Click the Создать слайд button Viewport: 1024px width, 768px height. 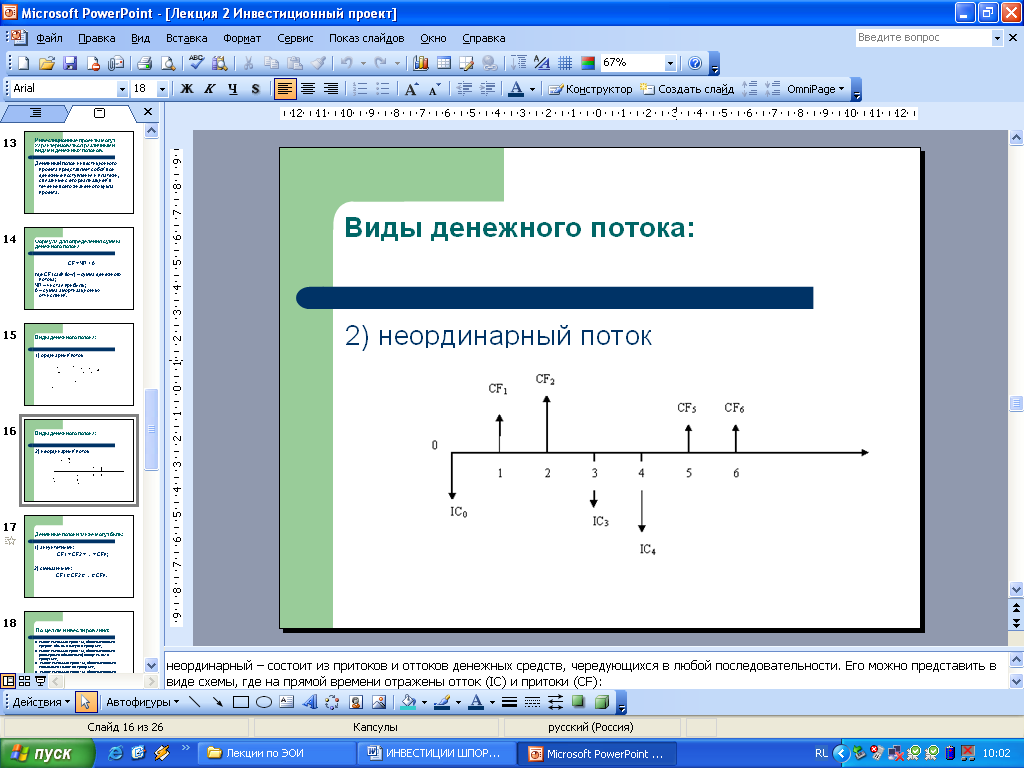[687, 89]
